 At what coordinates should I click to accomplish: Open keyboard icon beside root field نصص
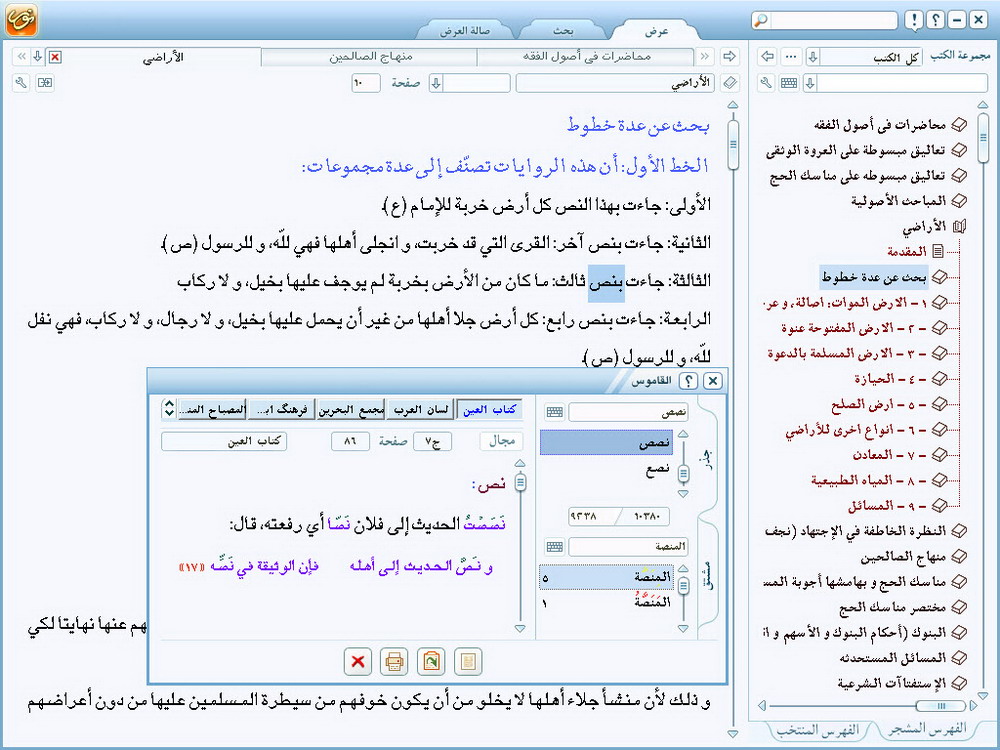point(554,412)
